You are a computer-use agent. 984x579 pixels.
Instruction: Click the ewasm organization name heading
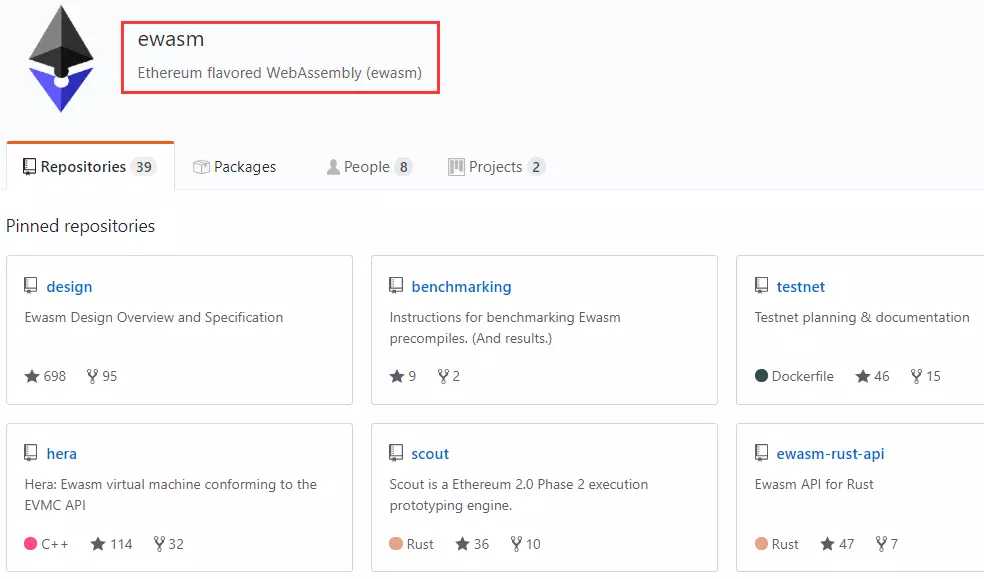(171, 39)
